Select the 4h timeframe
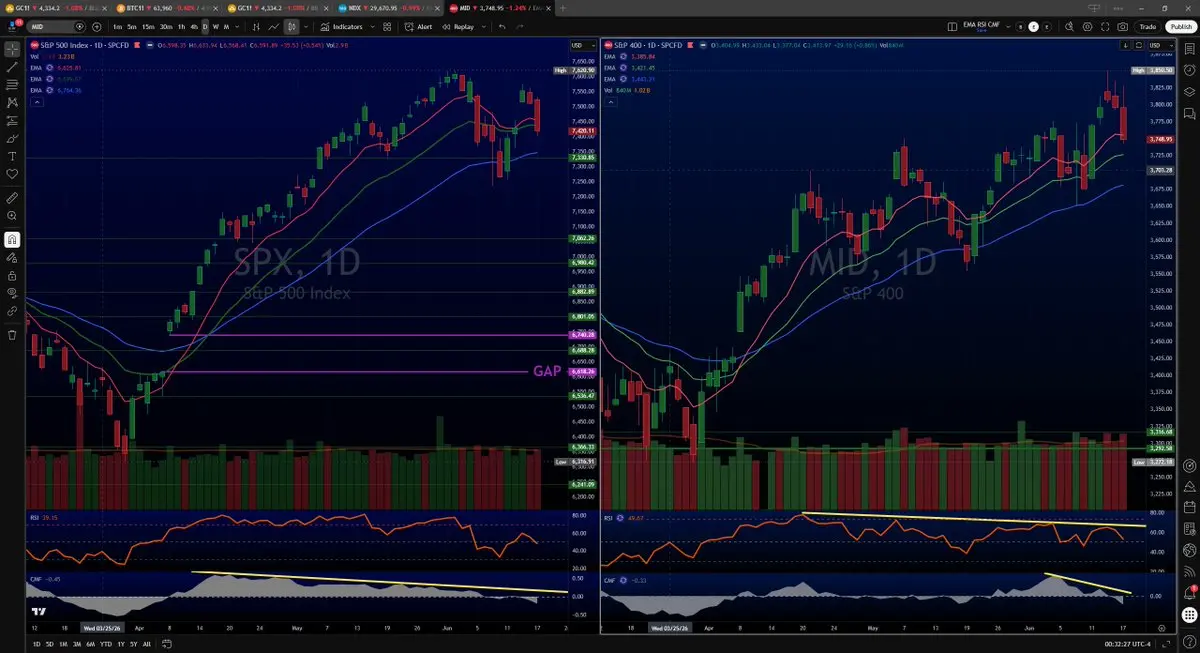Screen dimensions: 1200x653 194,27
